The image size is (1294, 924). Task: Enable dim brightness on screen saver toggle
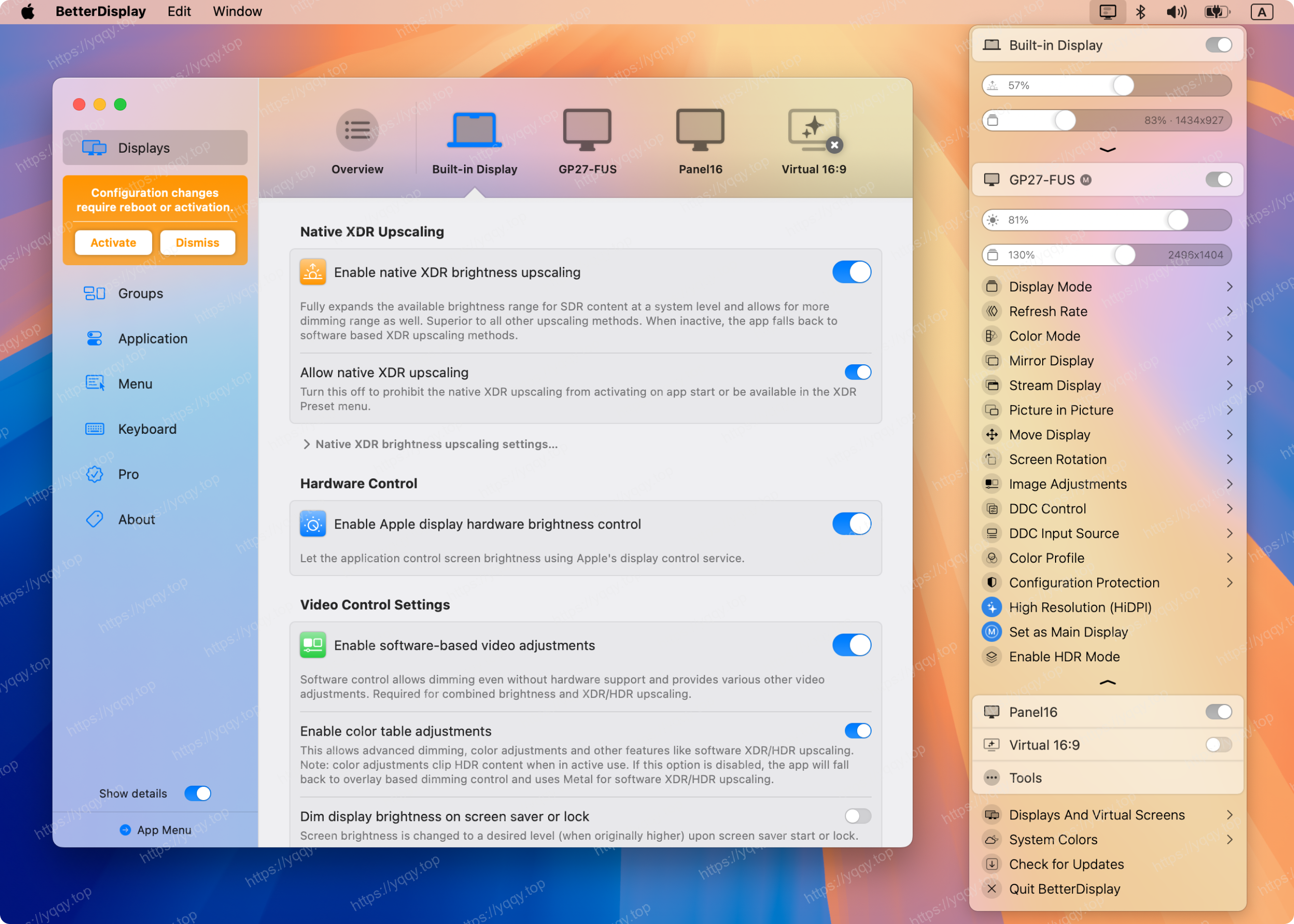pos(858,816)
